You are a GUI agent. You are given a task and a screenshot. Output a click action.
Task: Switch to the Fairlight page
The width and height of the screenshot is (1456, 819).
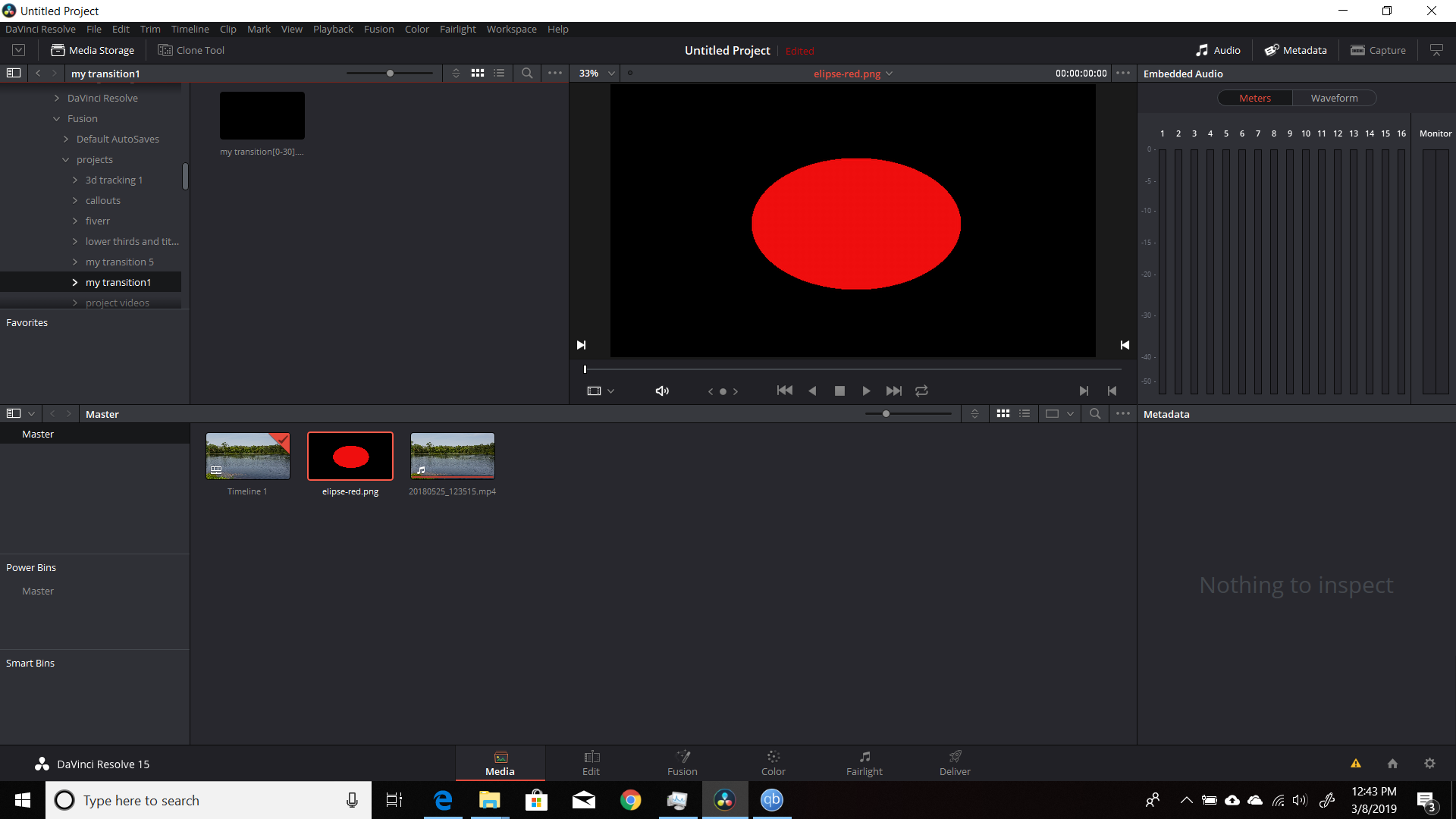[864, 764]
